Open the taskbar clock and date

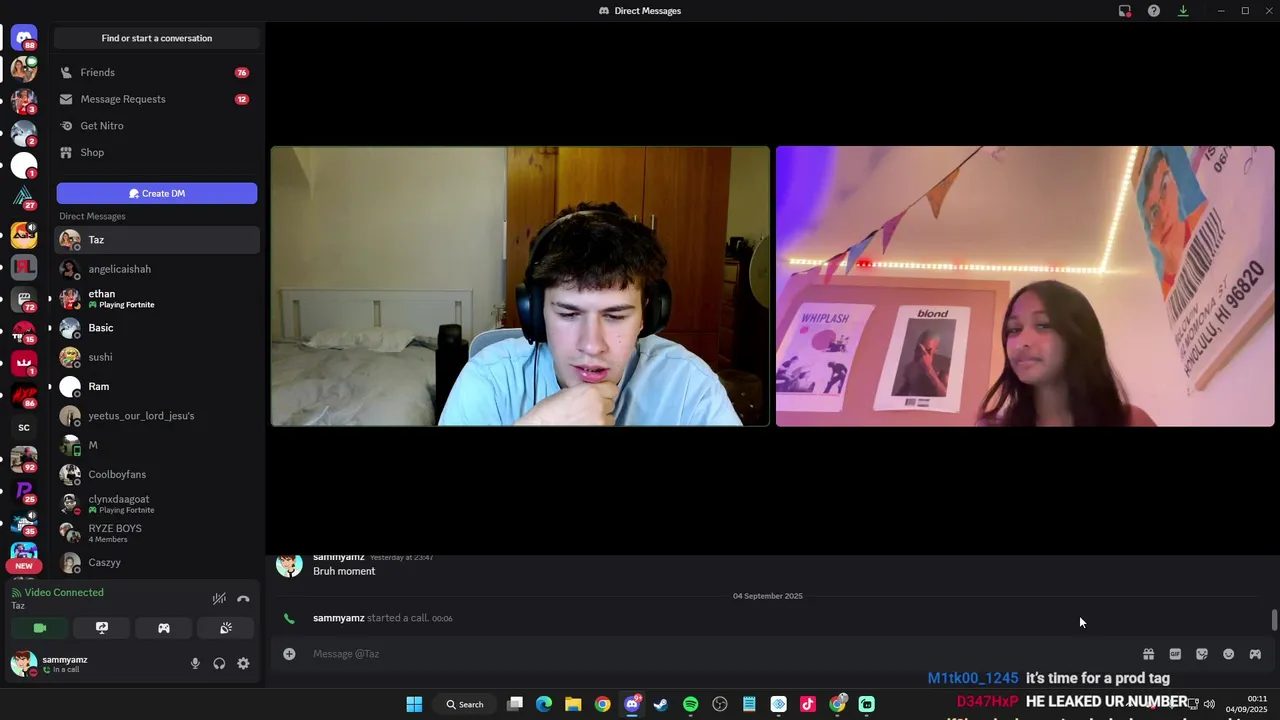1248,704
